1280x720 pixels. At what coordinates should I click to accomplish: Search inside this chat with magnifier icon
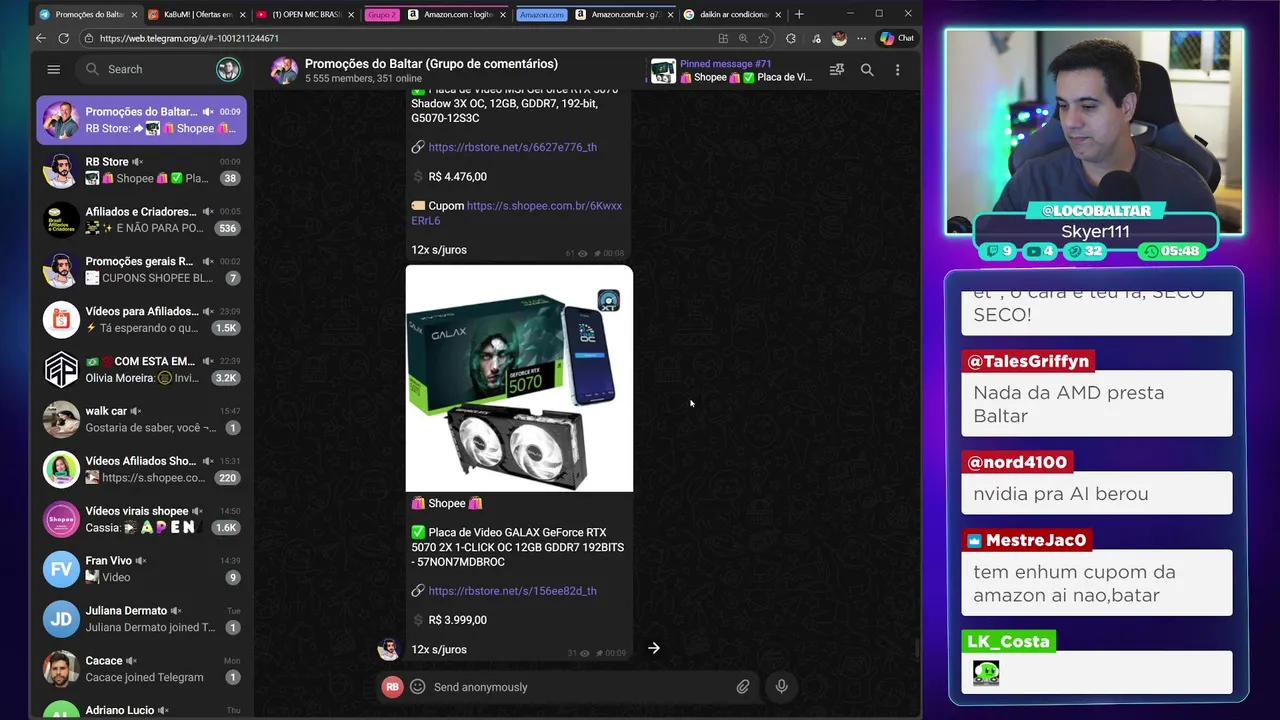tap(867, 70)
